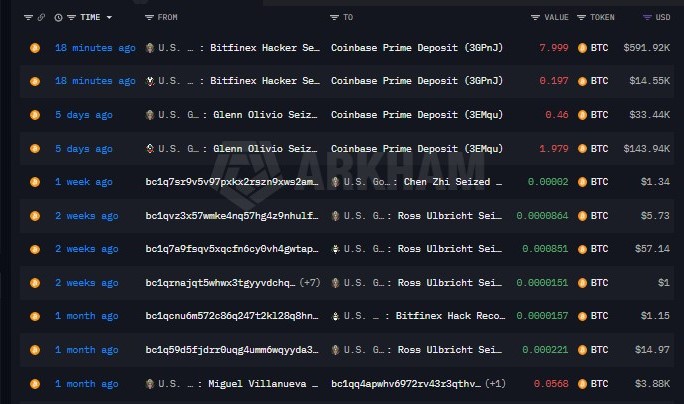The height and width of the screenshot is (404, 684).
Task: Click Bitcoin chain icon in 0.0568 row
Action: pos(35,384)
